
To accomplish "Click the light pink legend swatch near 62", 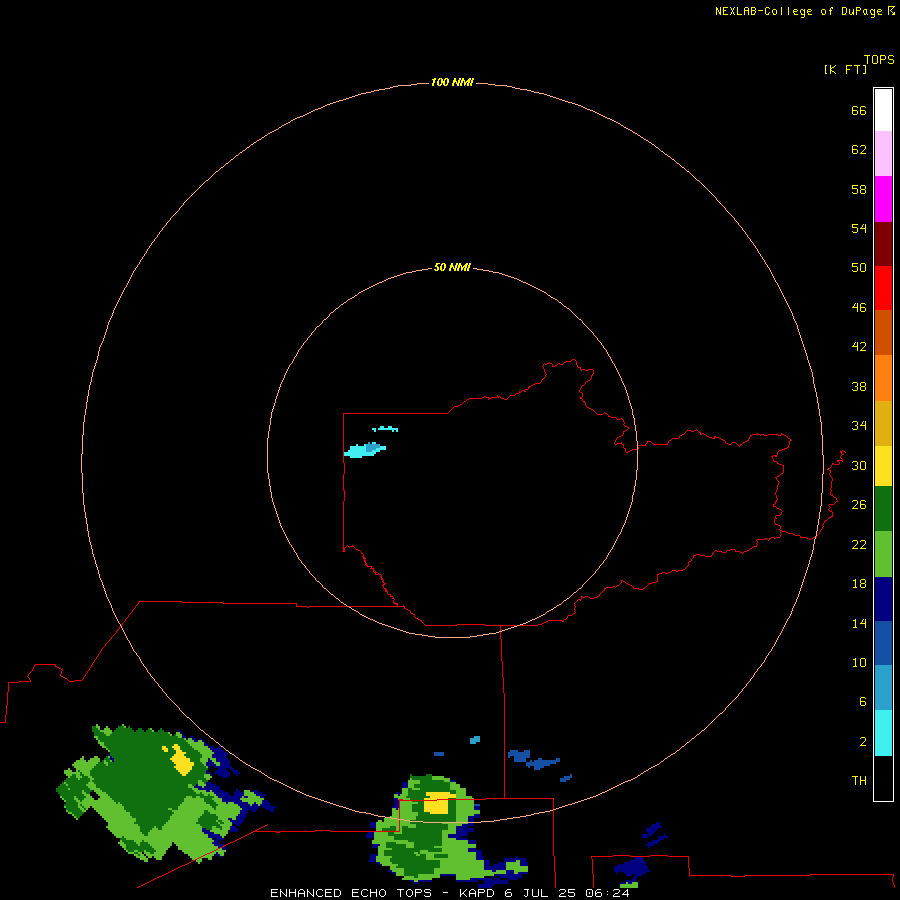I will [x=883, y=154].
